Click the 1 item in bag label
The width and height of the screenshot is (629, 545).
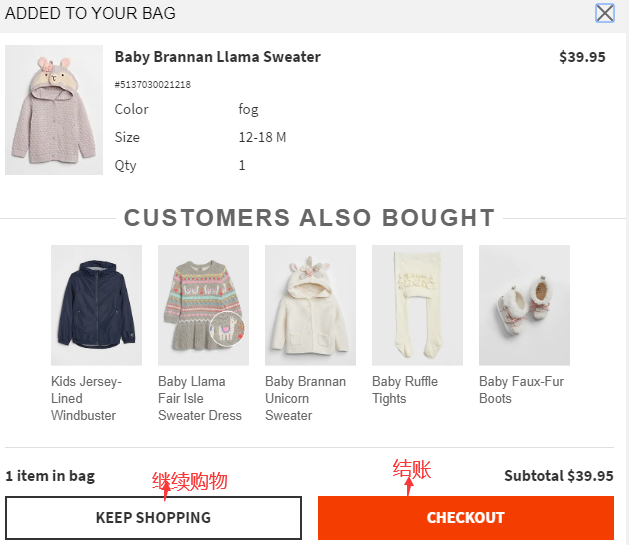(50, 476)
